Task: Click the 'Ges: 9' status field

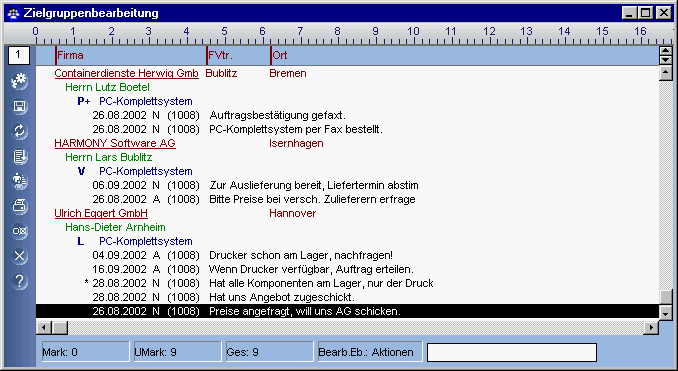Action: pos(269,352)
